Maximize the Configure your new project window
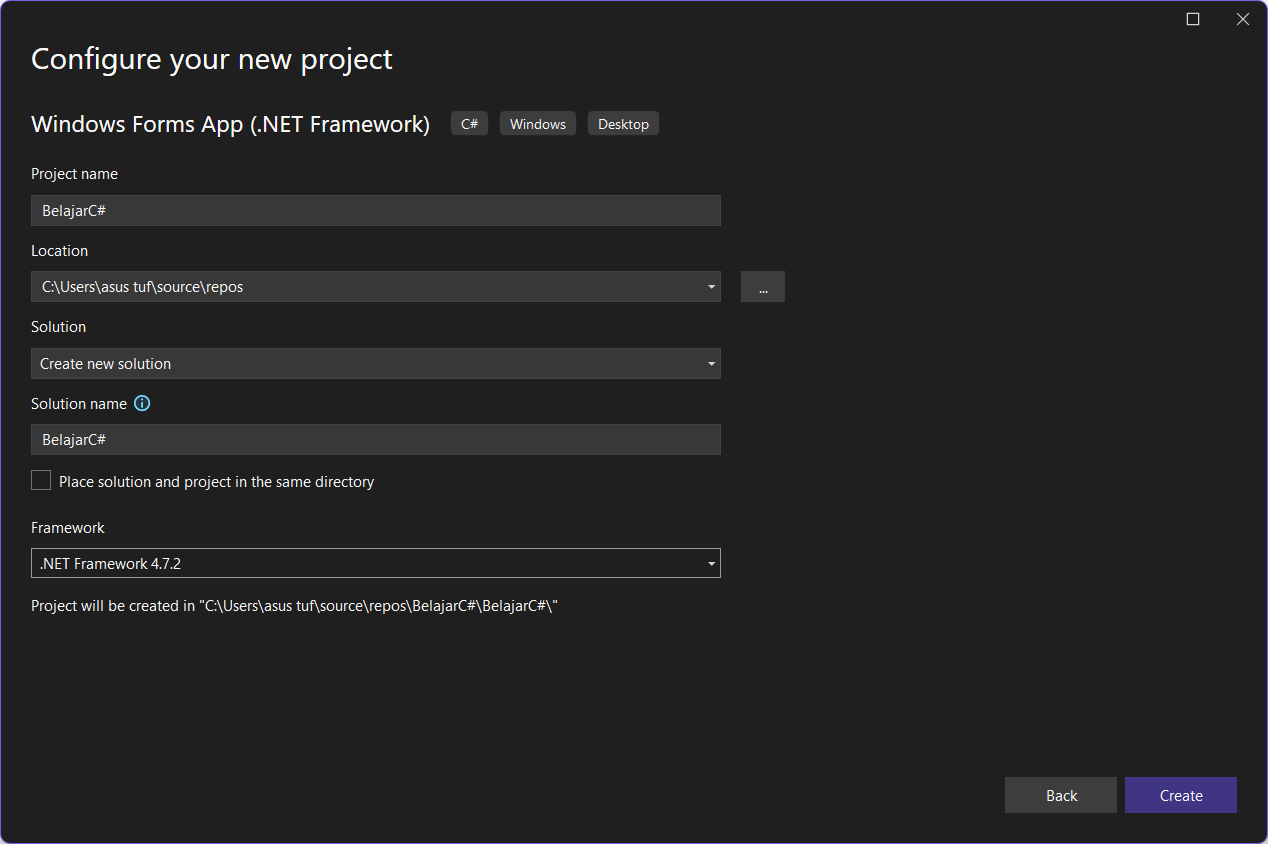This screenshot has height=844, width=1268. (1192, 19)
